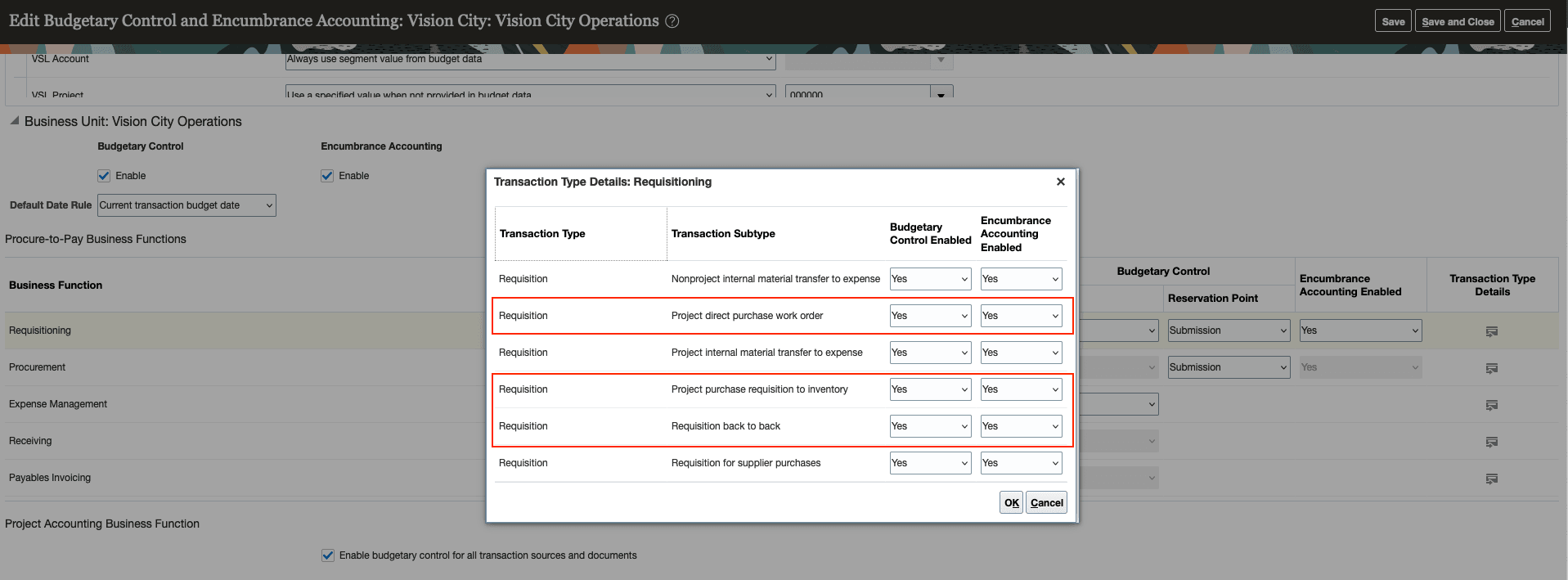1568x580 pixels.
Task: Click the Save button
Action: point(1393,21)
